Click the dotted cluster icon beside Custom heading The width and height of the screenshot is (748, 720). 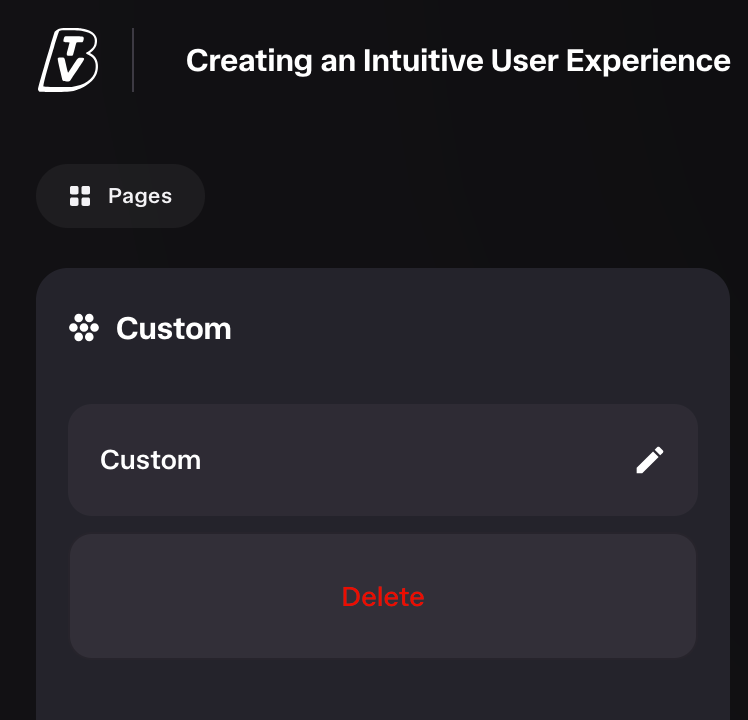point(84,328)
